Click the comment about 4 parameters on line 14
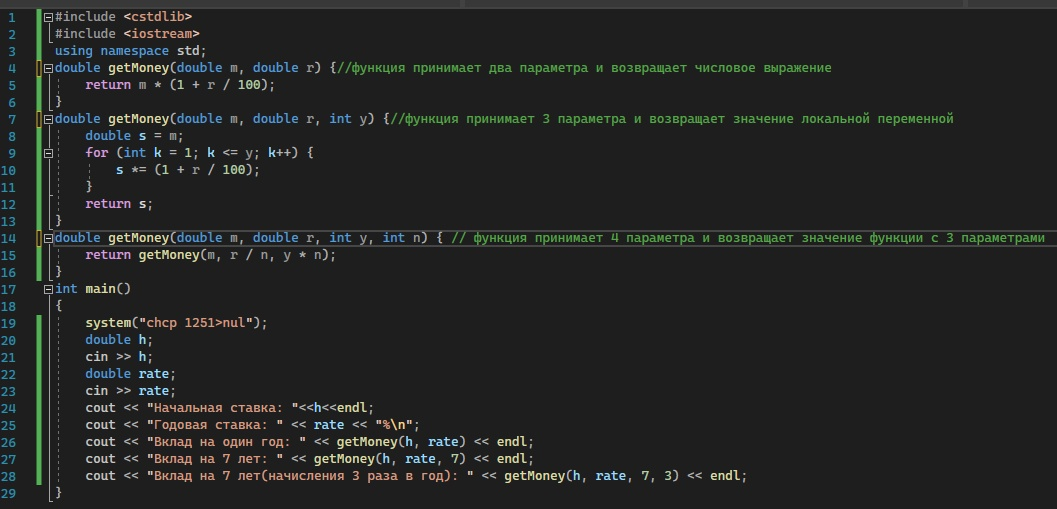 748,237
